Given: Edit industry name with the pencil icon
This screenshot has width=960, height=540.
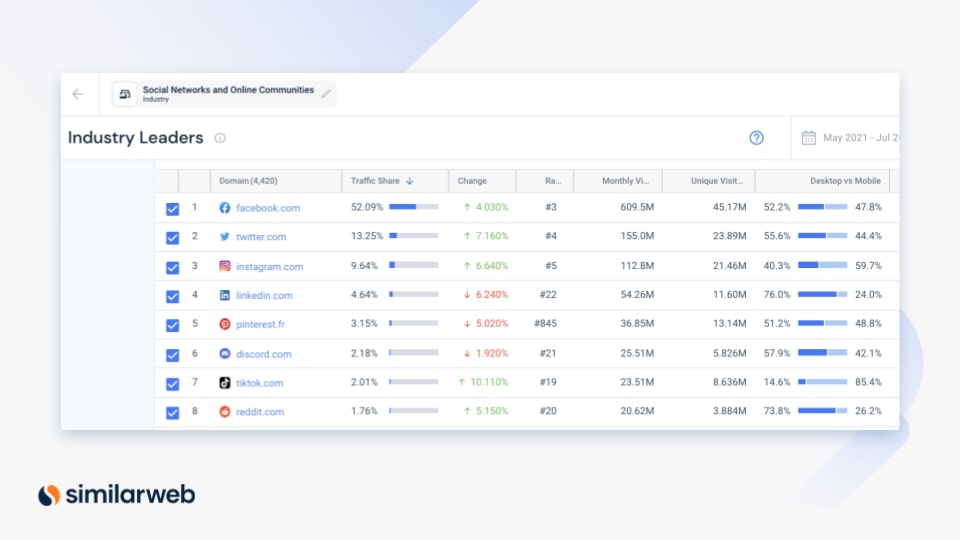Looking at the screenshot, I should (326, 93).
